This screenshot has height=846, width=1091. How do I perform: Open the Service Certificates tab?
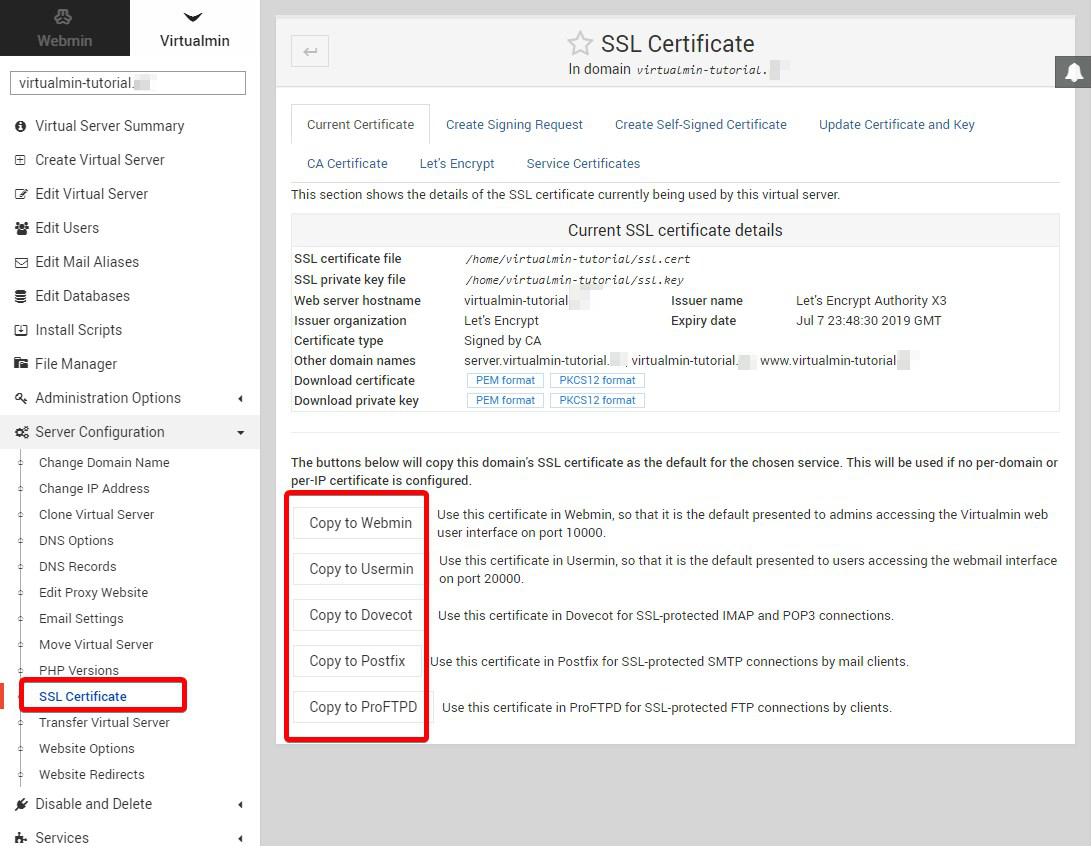pos(583,163)
